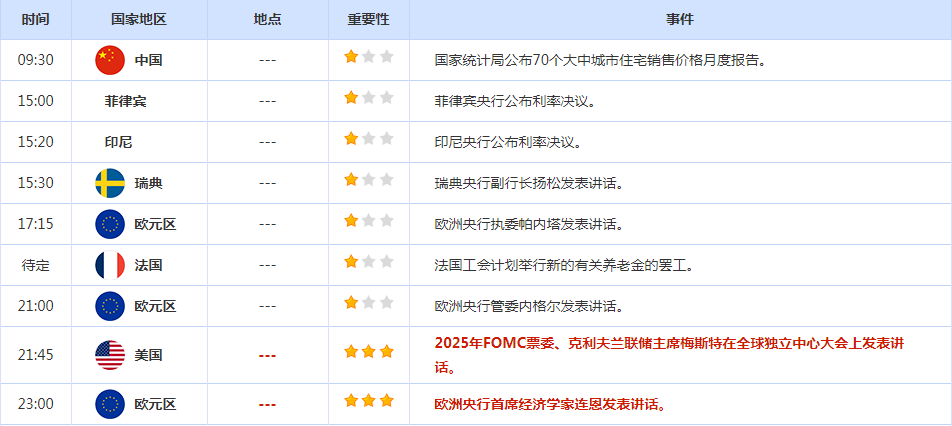The height and width of the screenshot is (426, 952).
Task: Click the one-star importance rating for 菲律宾
Action: click(369, 98)
